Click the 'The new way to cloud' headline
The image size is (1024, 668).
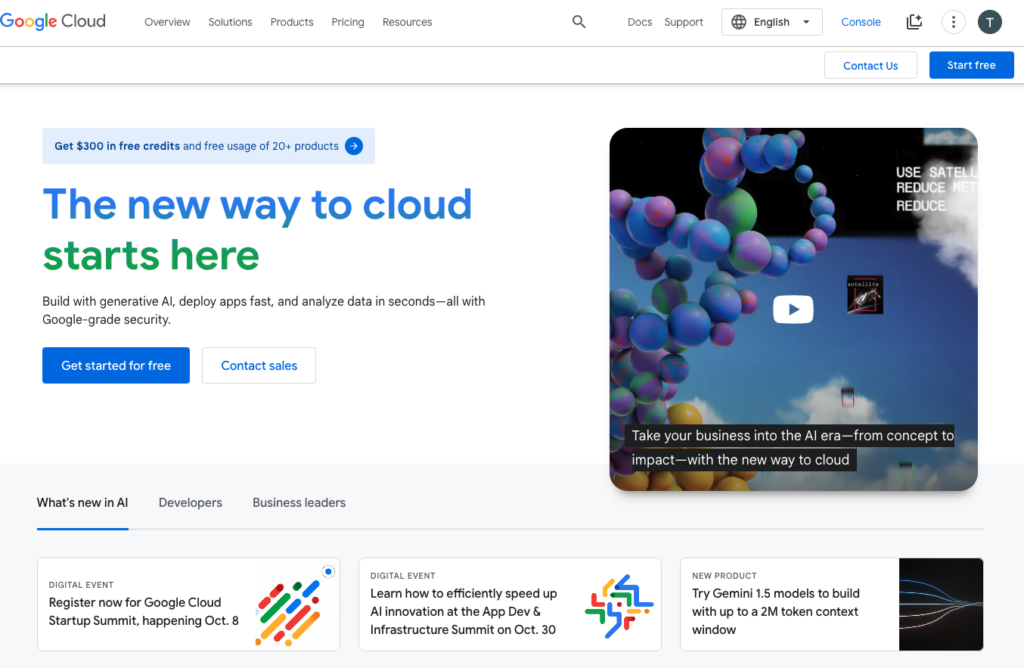coord(257,229)
